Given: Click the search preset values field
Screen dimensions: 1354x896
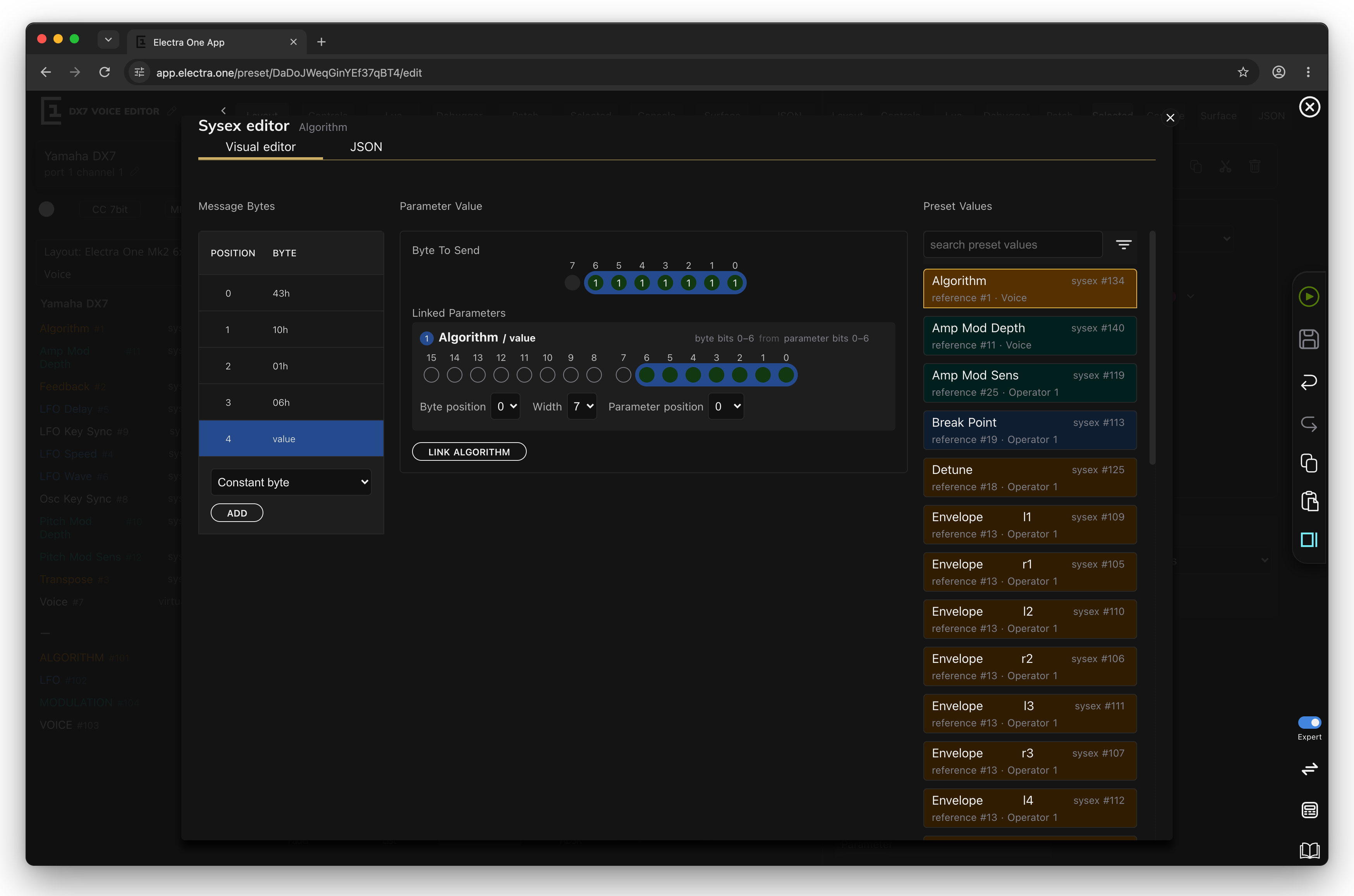Looking at the screenshot, I should (1013, 245).
